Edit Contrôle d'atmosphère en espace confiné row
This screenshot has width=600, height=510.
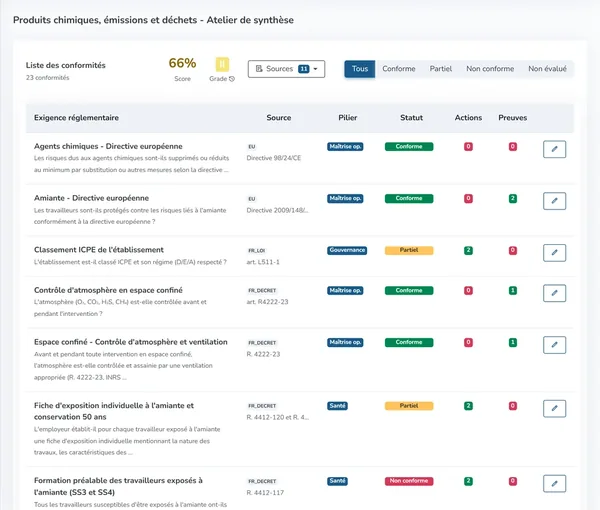554,293
